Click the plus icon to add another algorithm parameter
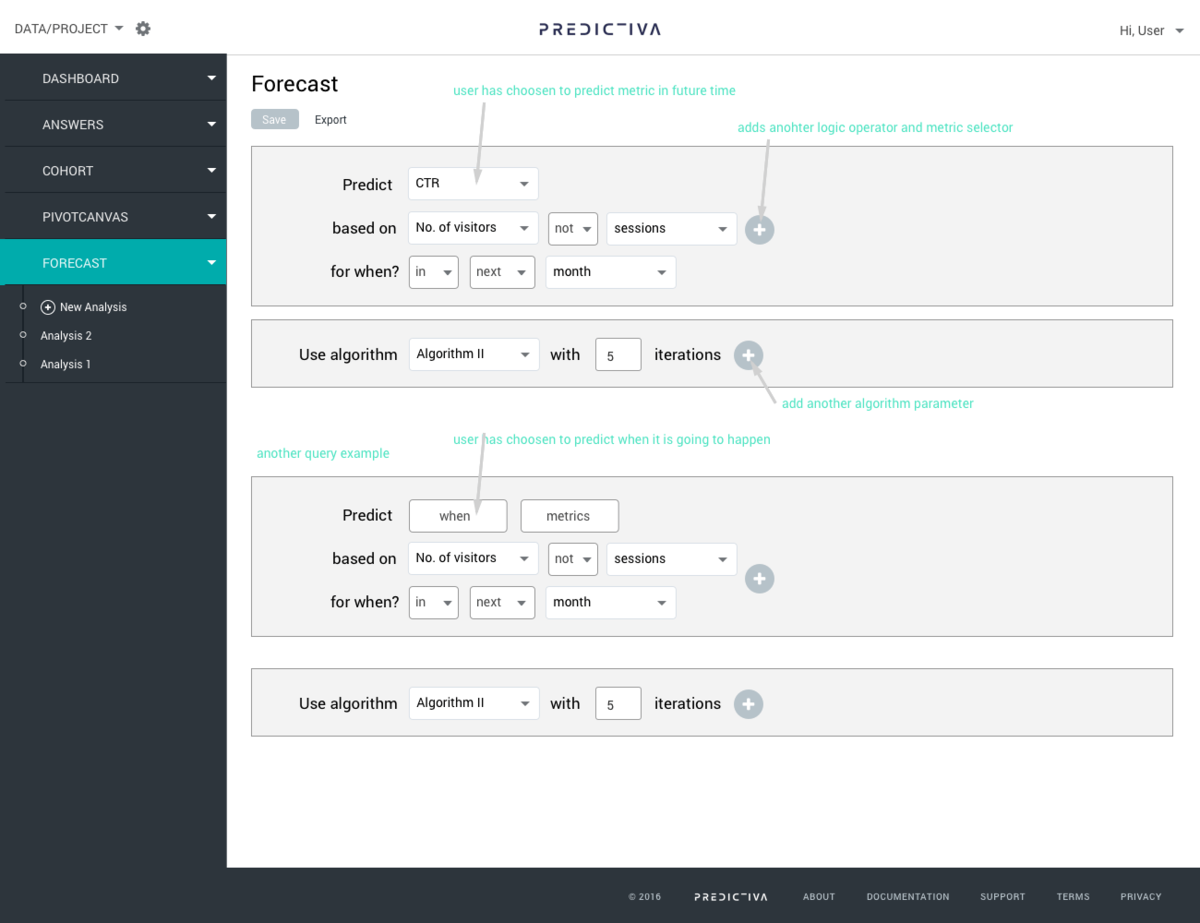Image resolution: width=1200 pixels, height=923 pixels. coord(748,355)
